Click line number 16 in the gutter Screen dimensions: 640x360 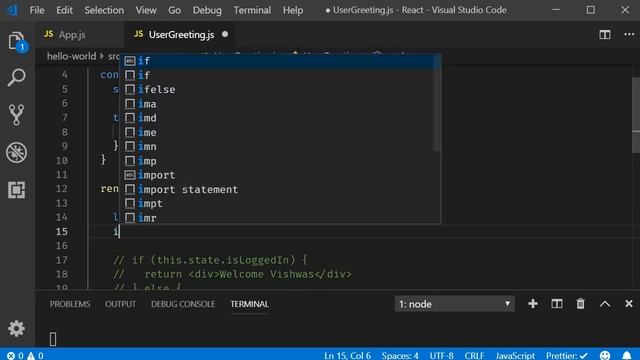[x=62, y=246]
